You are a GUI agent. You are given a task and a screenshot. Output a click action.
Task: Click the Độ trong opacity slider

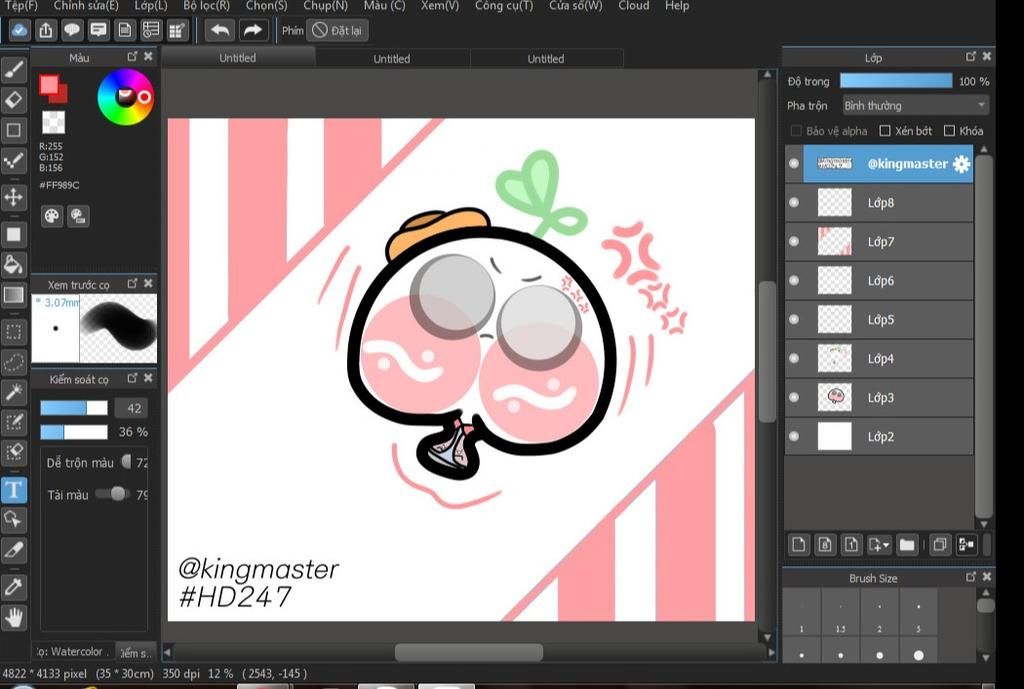[x=895, y=81]
